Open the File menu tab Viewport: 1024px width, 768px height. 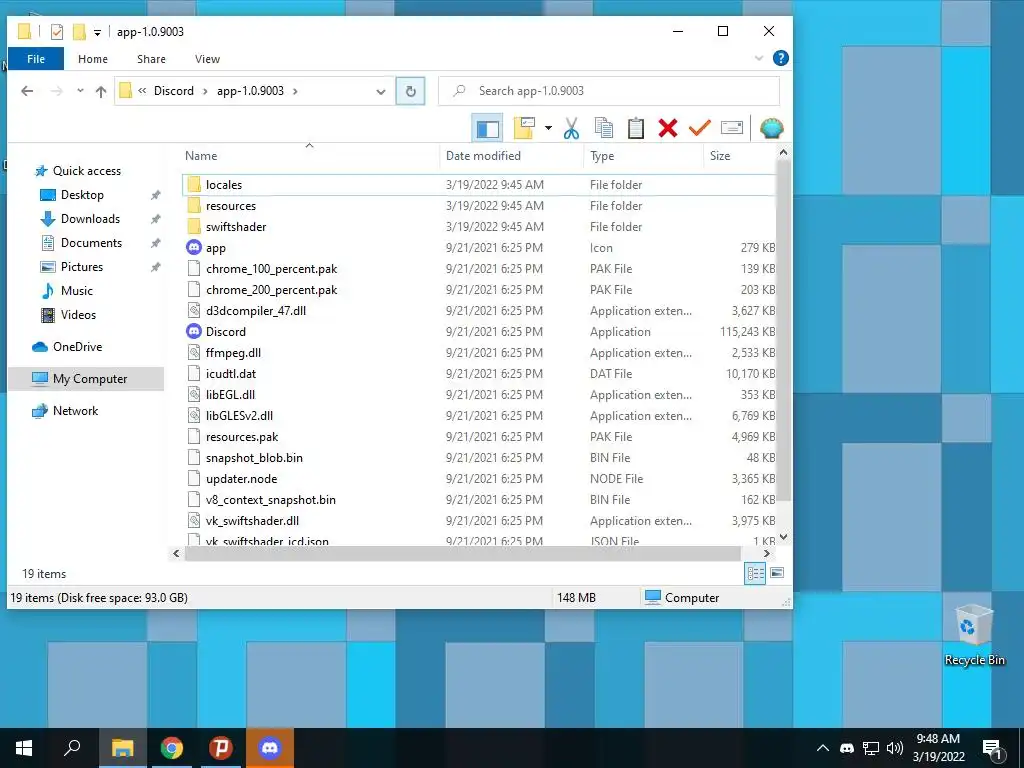36,59
